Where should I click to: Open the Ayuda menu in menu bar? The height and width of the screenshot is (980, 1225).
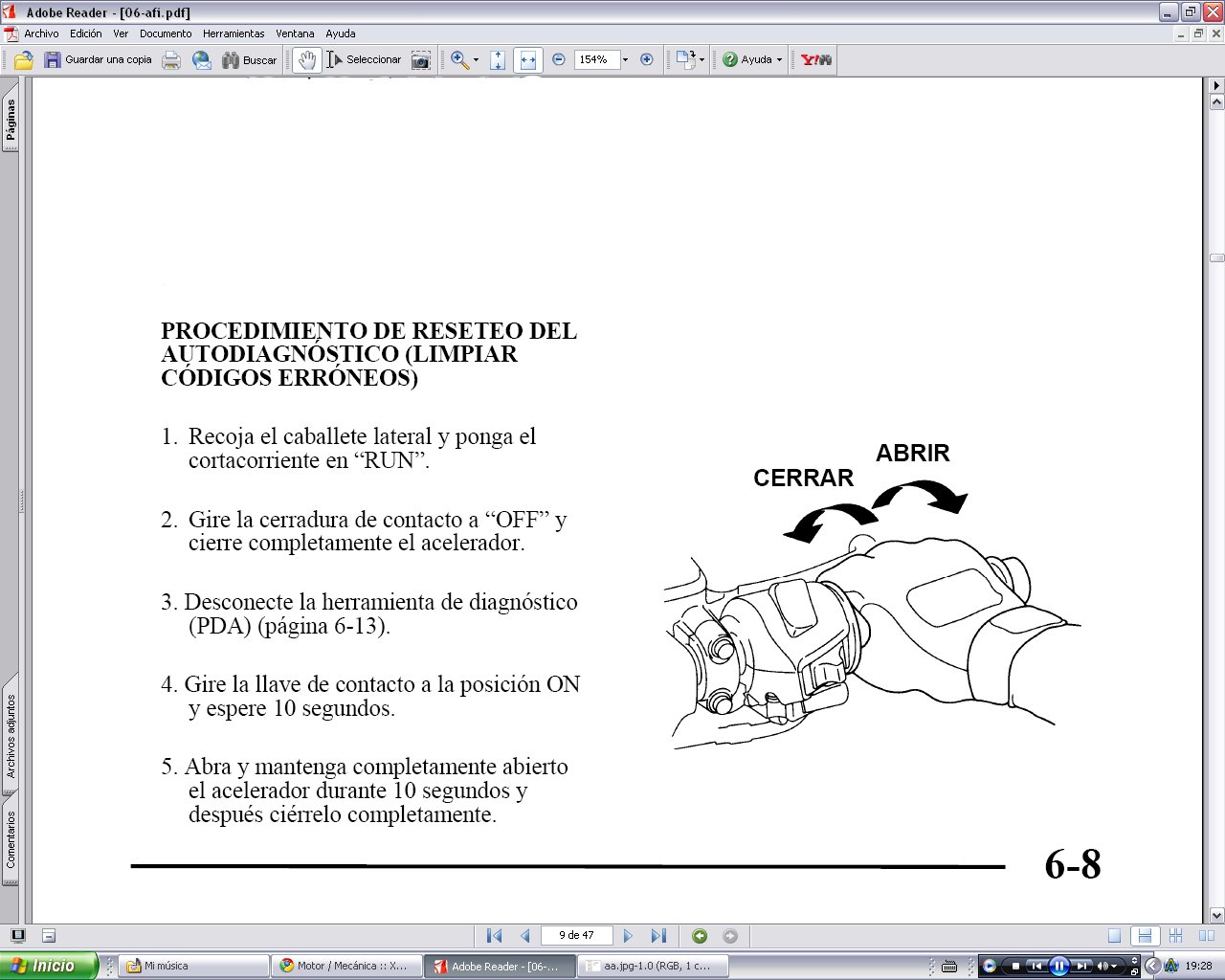tap(341, 33)
